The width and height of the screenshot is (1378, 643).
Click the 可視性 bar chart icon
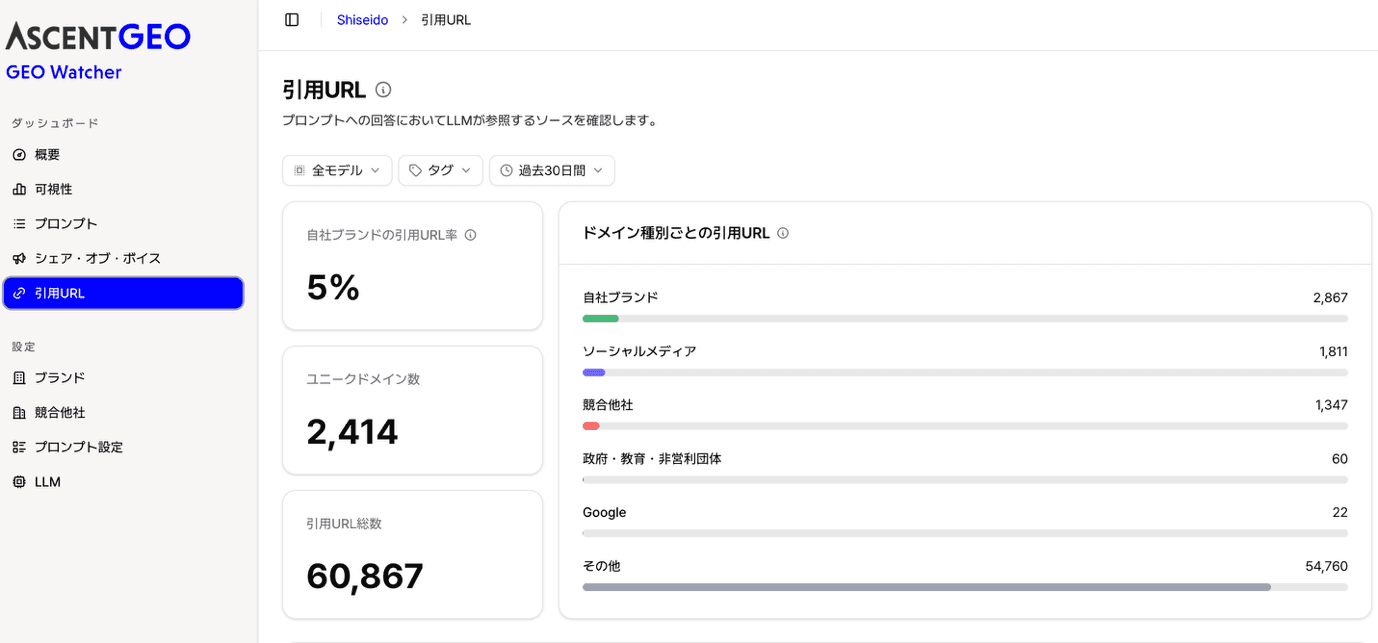click(19, 189)
